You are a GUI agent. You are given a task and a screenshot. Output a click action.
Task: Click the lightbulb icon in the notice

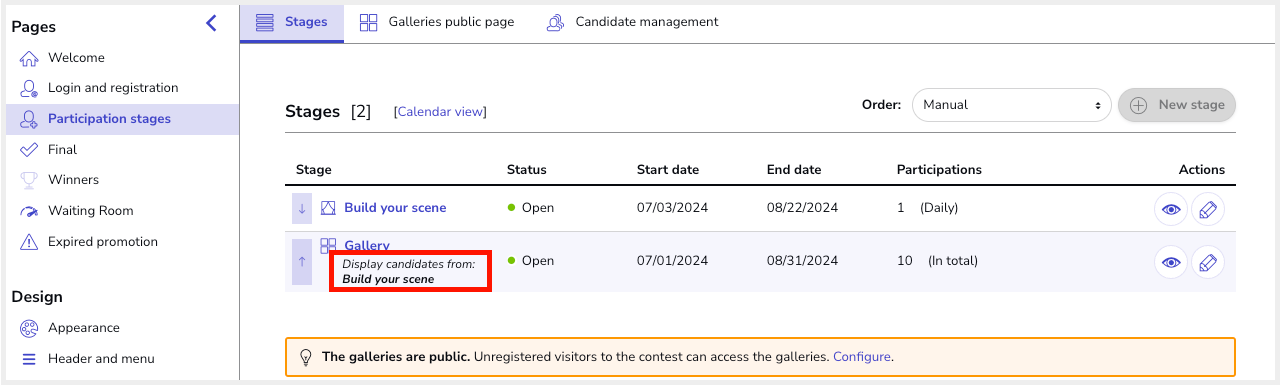(306, 356)
